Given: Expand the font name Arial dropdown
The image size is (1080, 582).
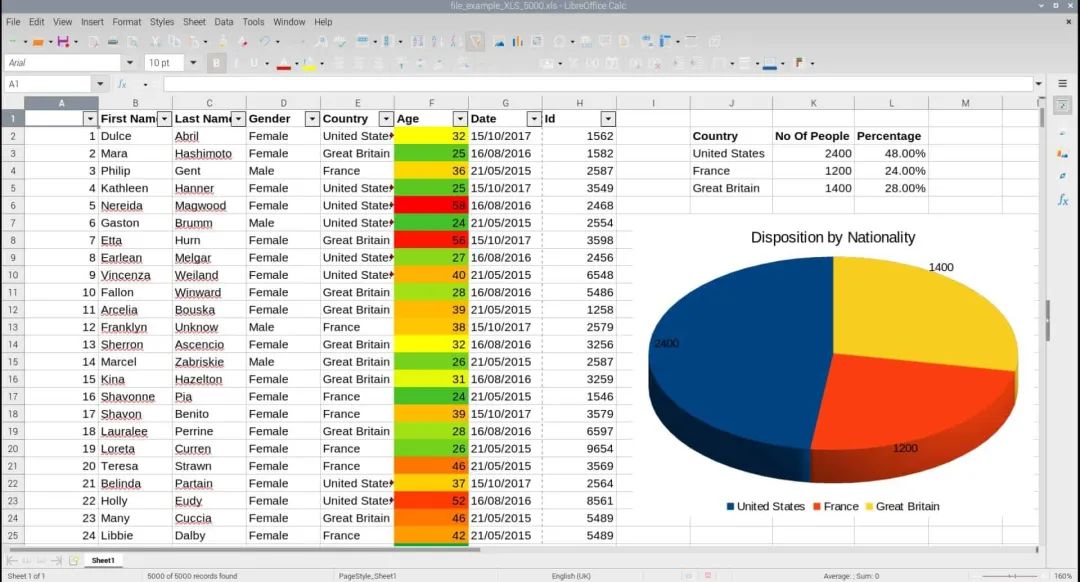Looking at the screenshot, I should coord(130,63).
